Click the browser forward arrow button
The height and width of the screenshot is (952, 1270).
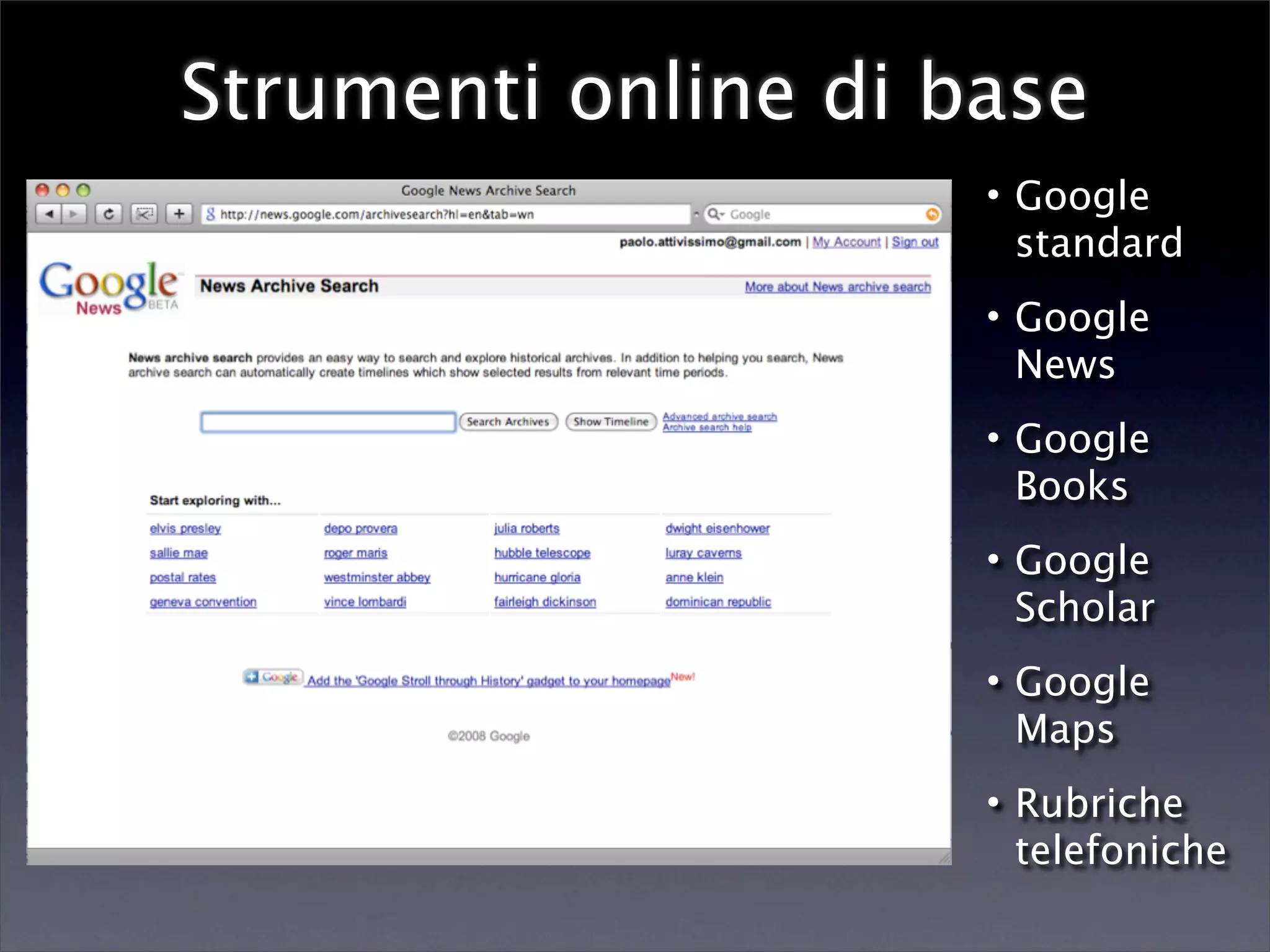pyautogui.click(x=74, y=214)
